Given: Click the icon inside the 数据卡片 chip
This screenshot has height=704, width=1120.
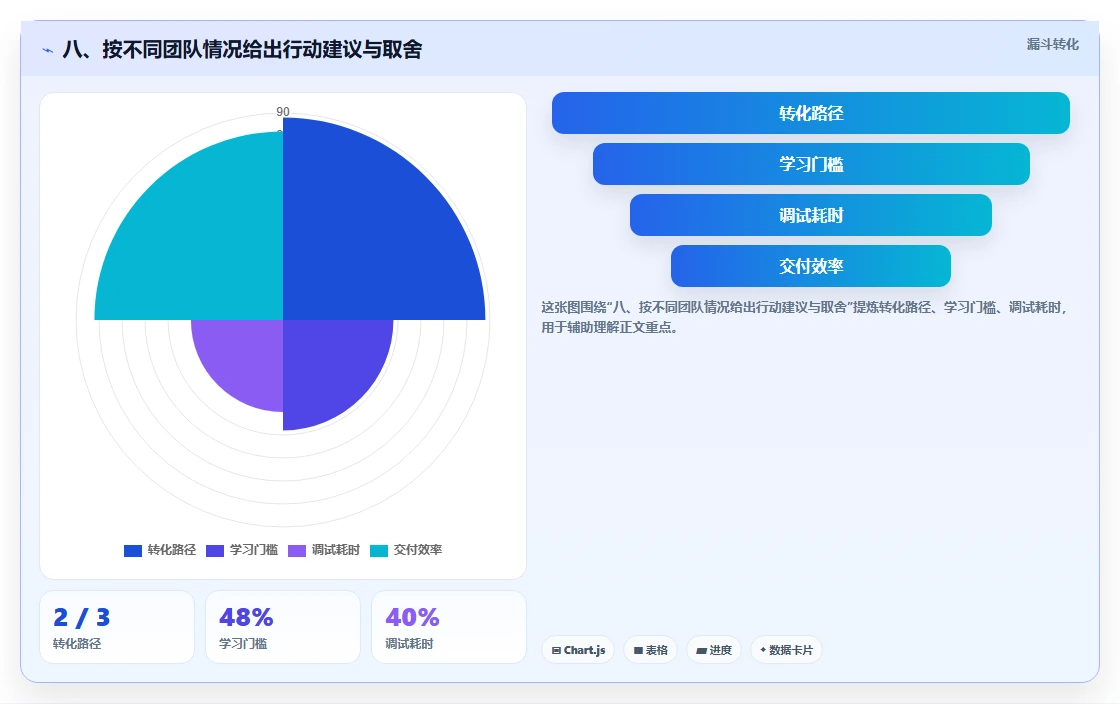Looking at the screenshot, I should (x=763, y=650).
